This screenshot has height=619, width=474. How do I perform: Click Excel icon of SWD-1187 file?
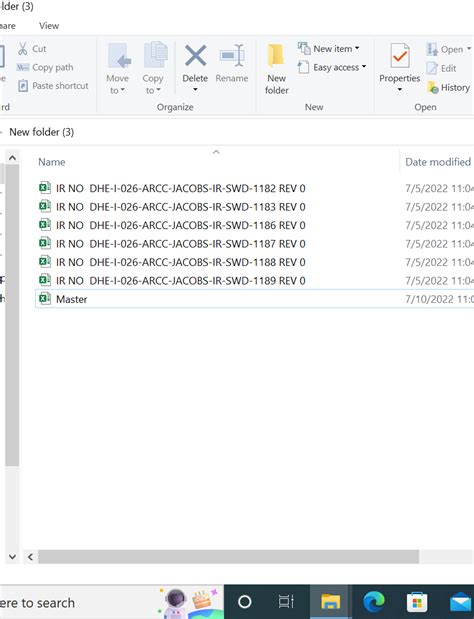coord(45,244)
